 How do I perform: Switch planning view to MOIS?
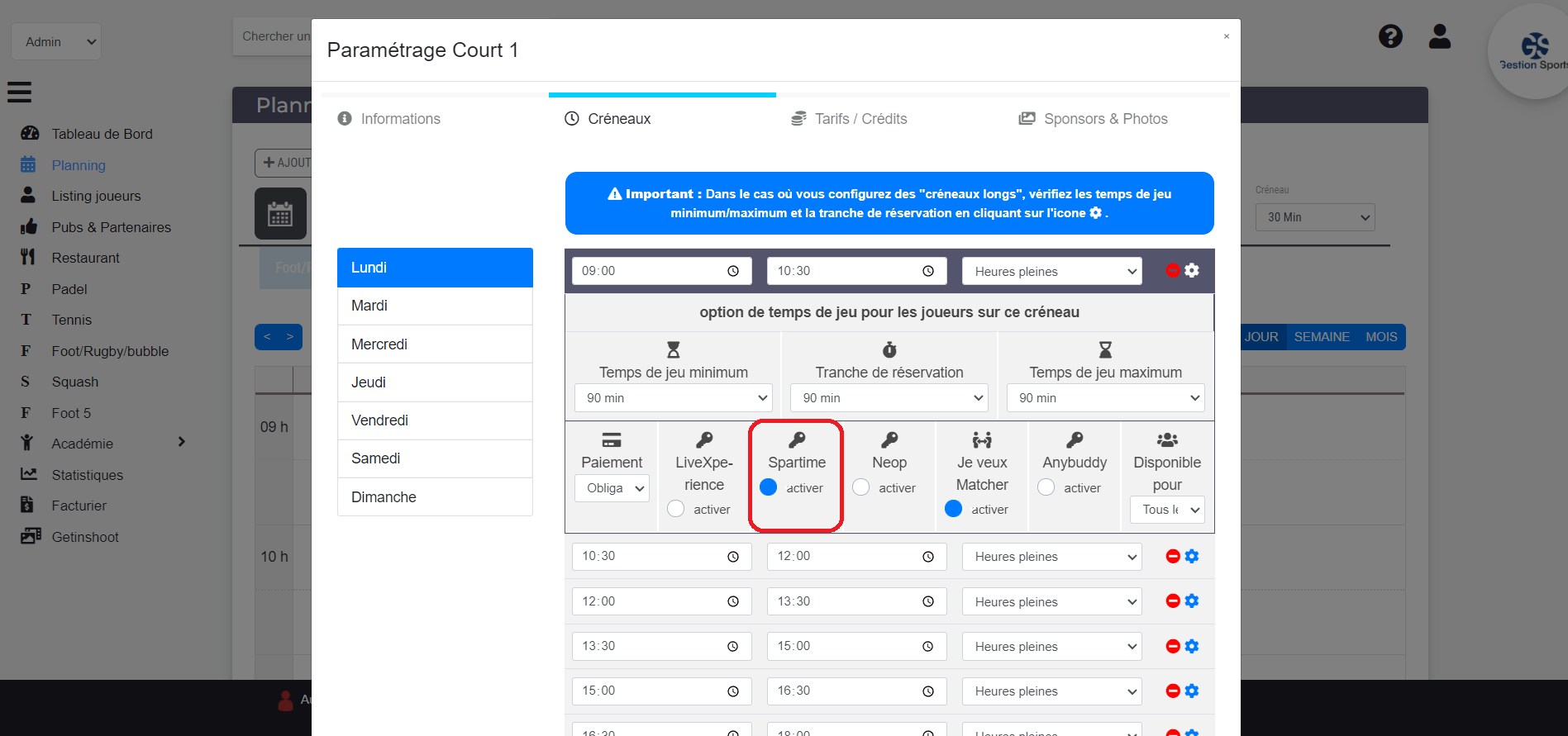point(1381,337)
